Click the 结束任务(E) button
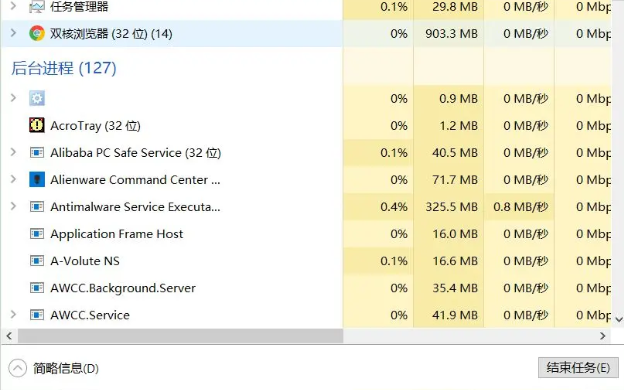624x390 pixels. tap(578, 367)
